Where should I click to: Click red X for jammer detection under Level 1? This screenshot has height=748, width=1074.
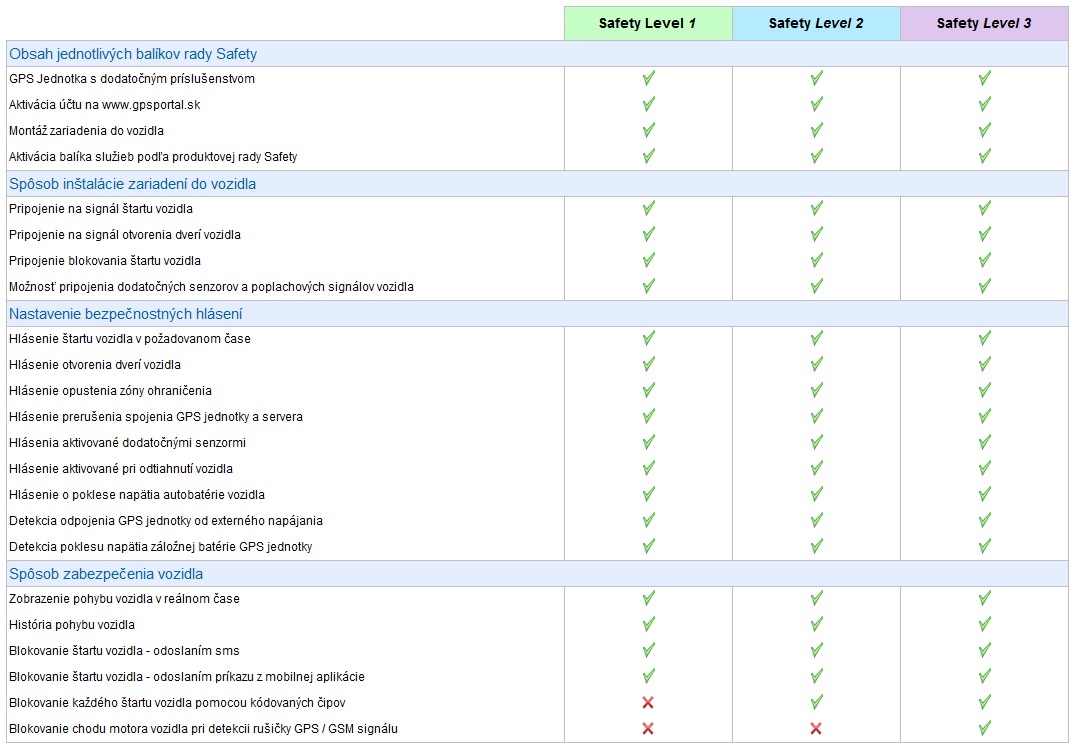(648, 729)
